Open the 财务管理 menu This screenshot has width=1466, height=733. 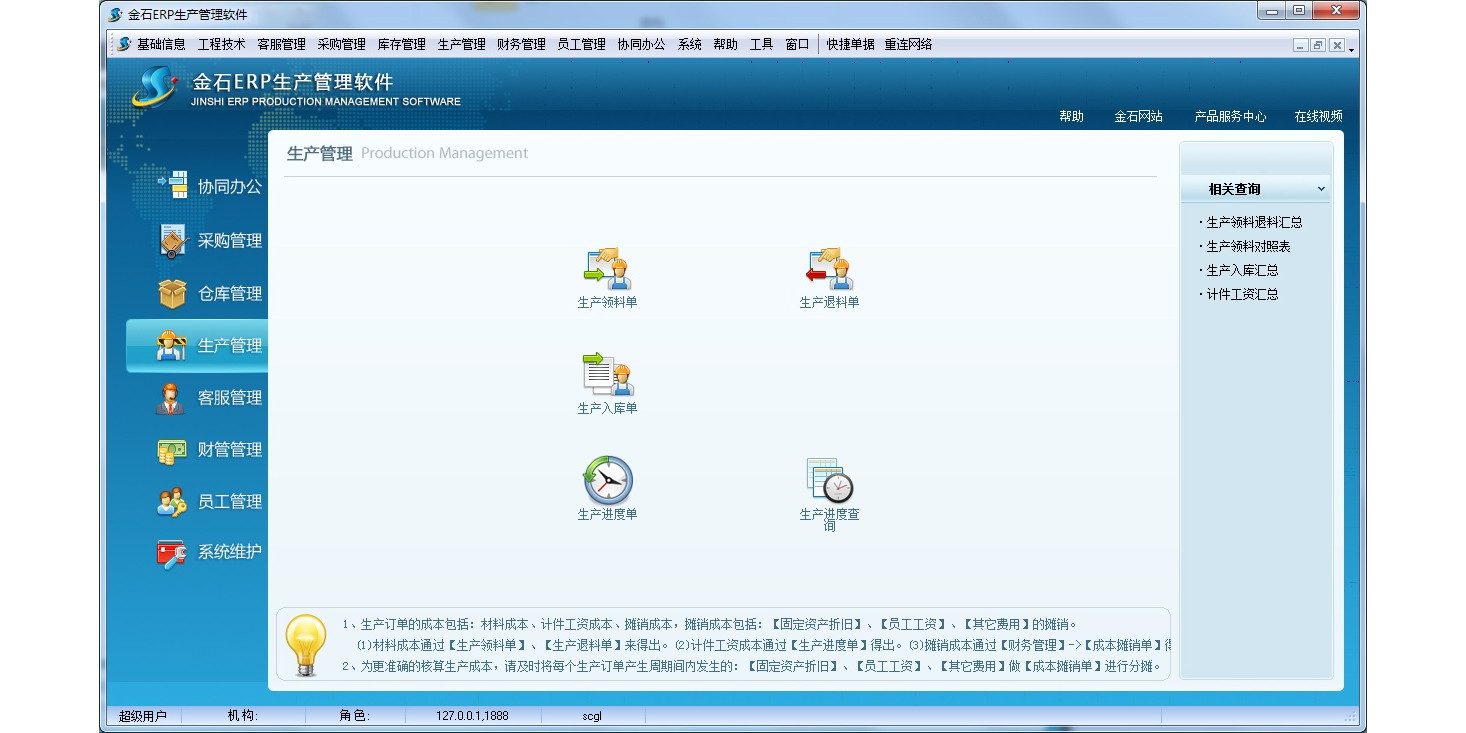point(521,45)
